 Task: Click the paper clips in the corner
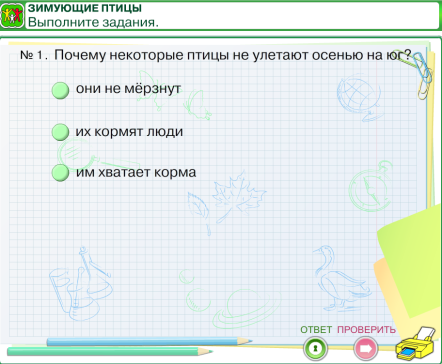421,75
